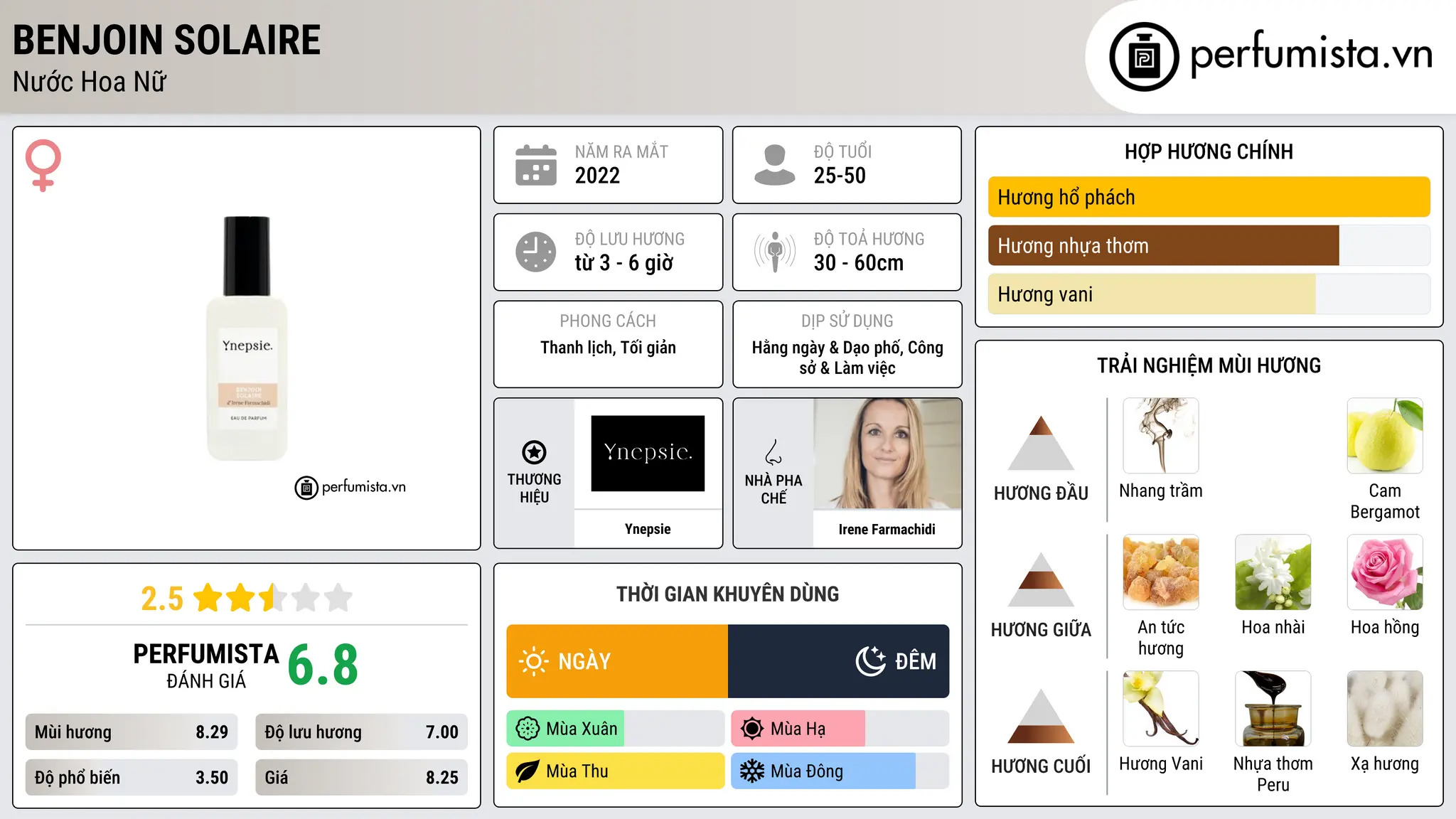Click the sillage projection icon

click(x=774, y=252)
